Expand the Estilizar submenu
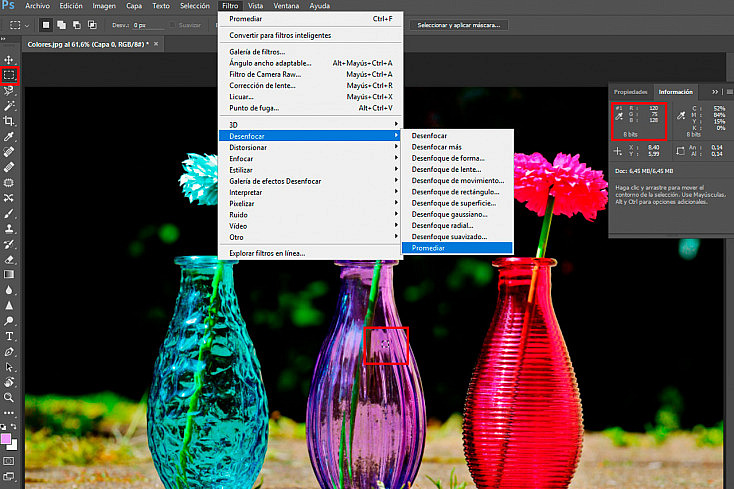 pos(309,170)
